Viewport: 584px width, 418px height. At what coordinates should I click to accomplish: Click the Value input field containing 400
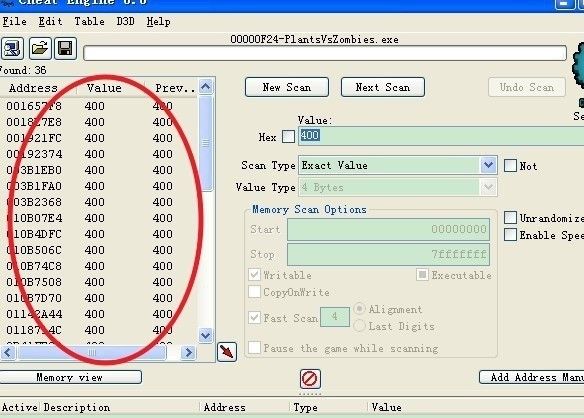pyautogui.click(x=441, y=136)
